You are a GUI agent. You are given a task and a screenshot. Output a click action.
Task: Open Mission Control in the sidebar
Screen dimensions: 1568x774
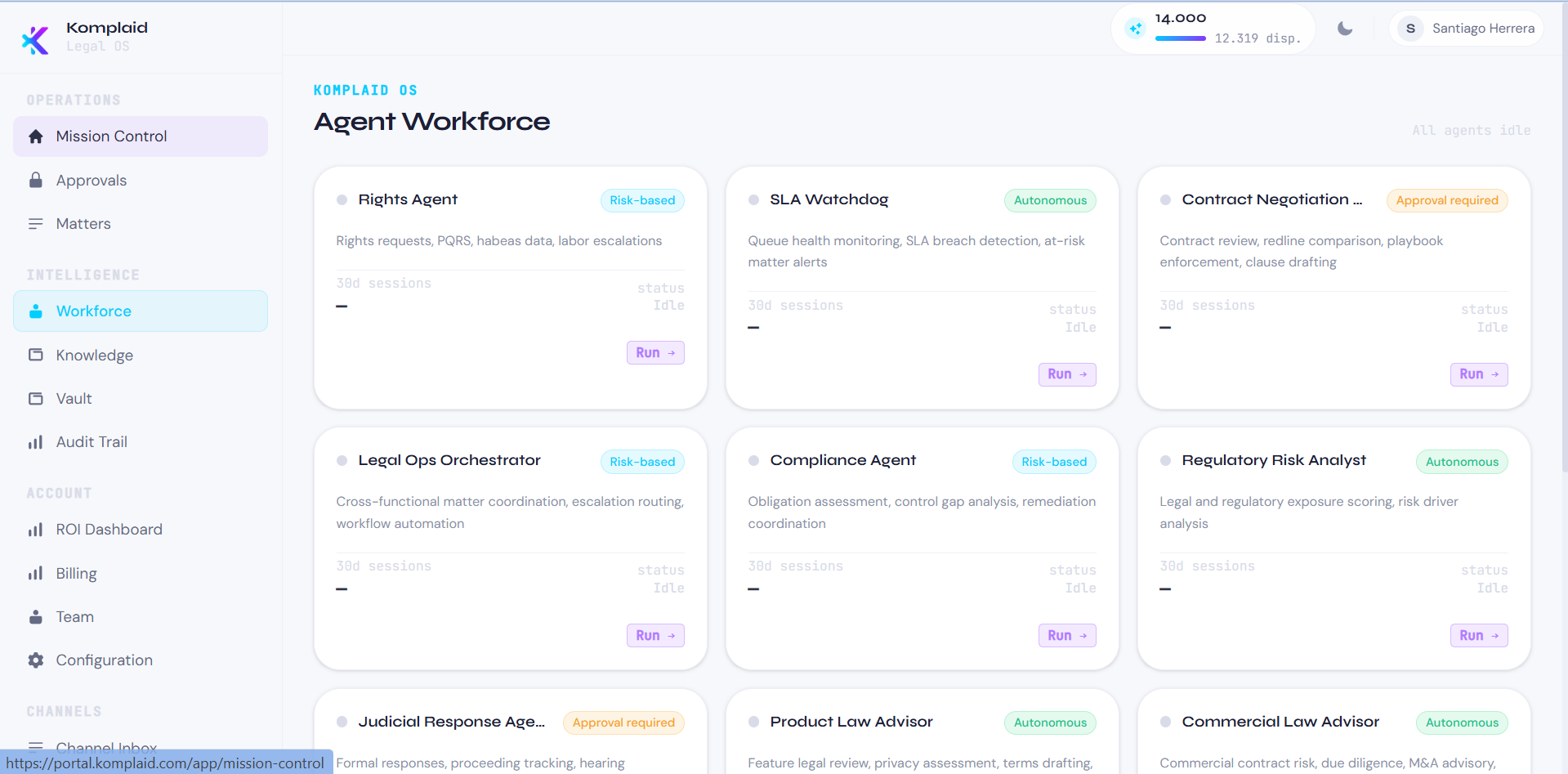pos(141,136)
